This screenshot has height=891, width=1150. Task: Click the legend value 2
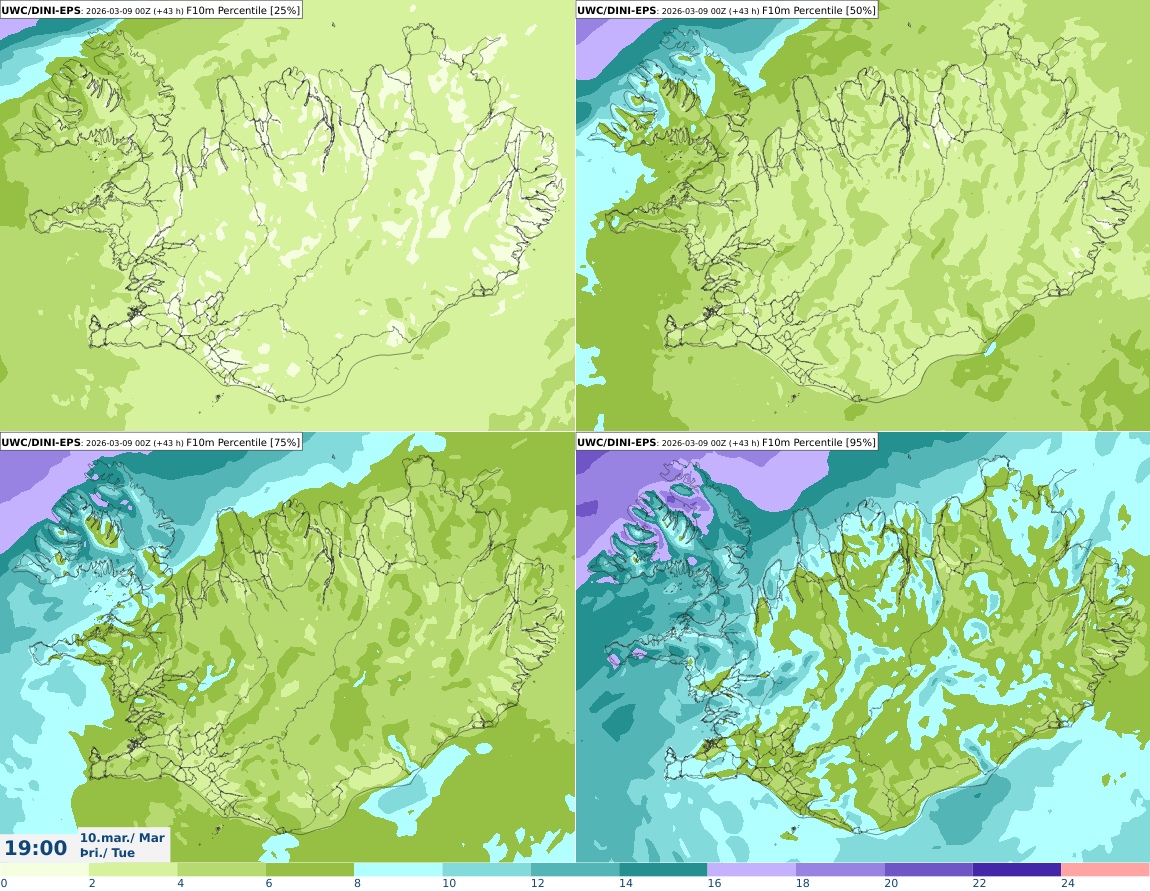[92, 883]
